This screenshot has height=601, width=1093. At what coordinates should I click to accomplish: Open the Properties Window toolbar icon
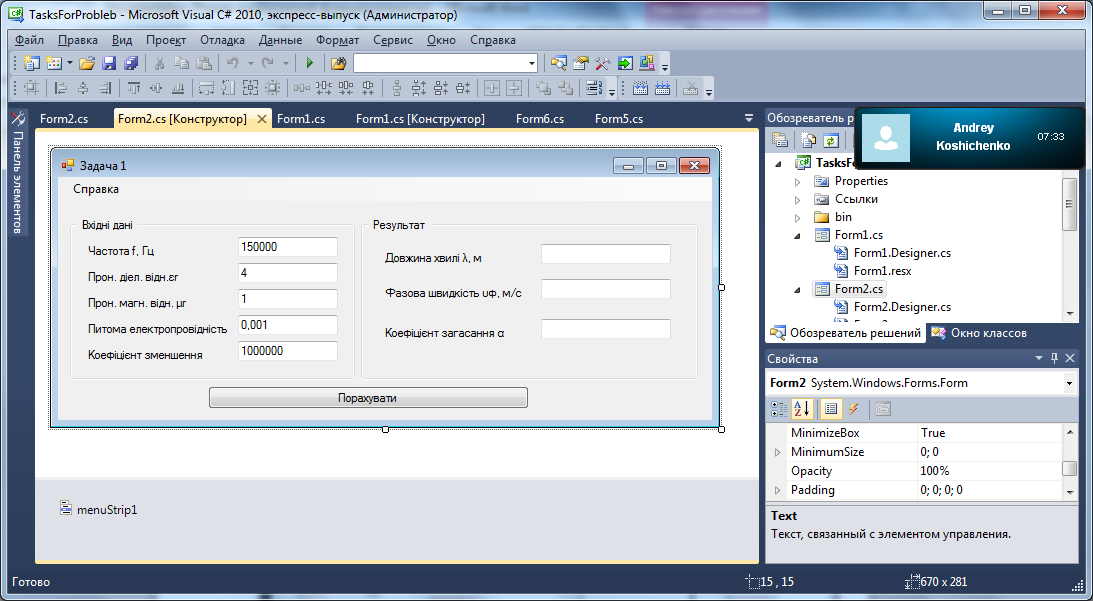581,63
